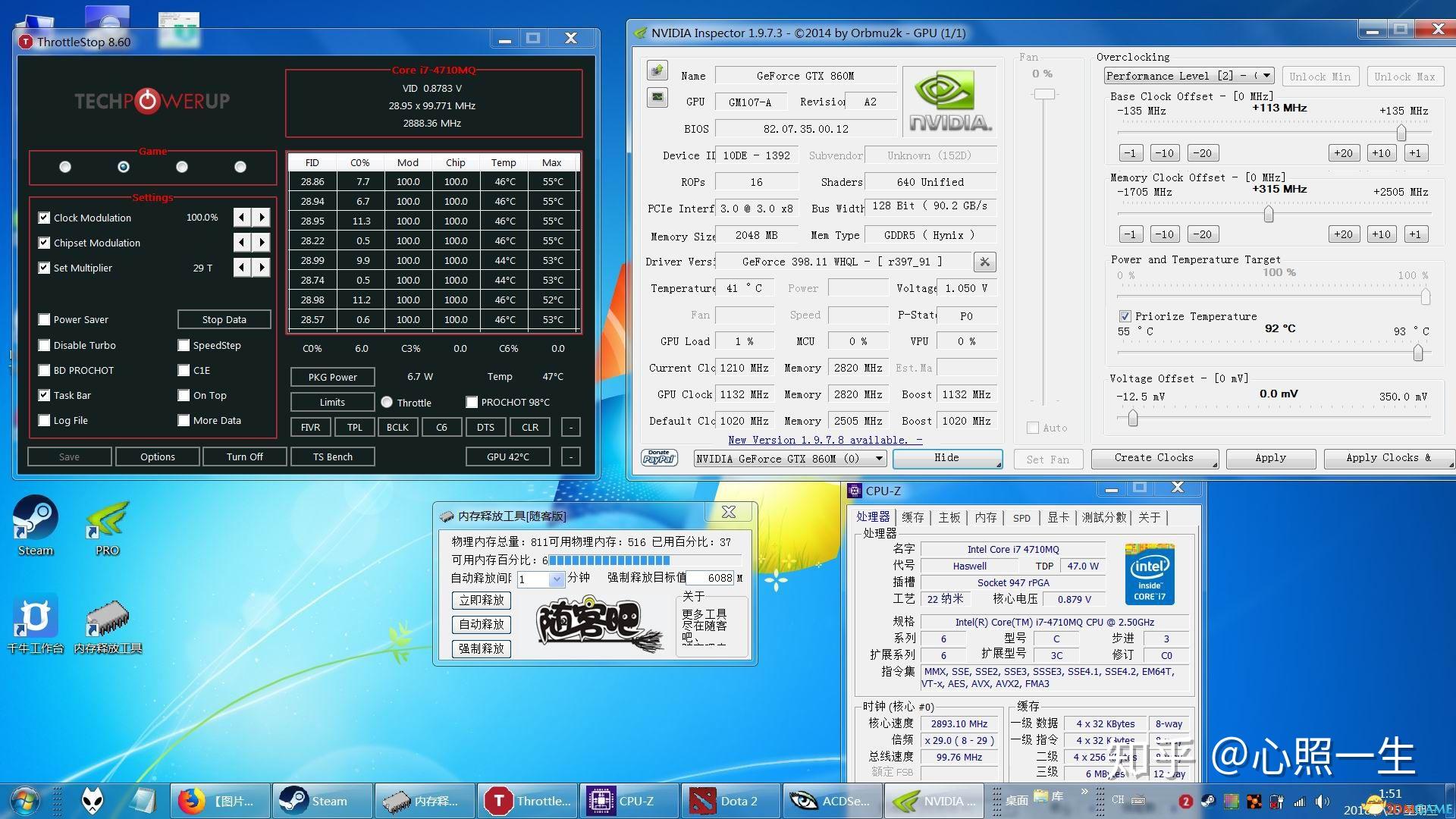Screen dimensions: 1456x819
Task: Click the wolf-head icon in taskbar
Action: [x=93, y=801]
